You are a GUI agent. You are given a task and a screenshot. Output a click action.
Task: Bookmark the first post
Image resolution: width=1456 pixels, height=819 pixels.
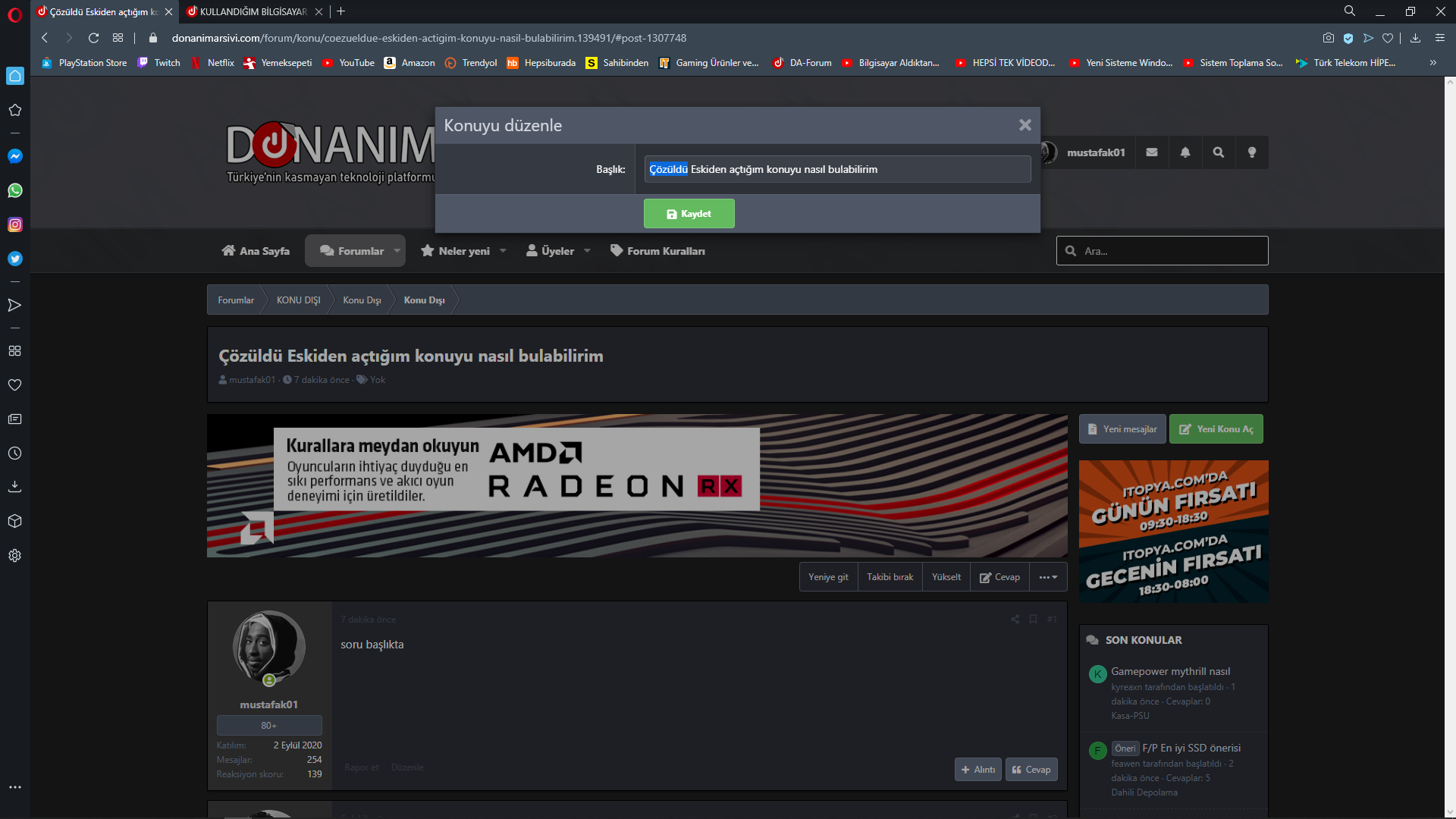point(1033,620)
